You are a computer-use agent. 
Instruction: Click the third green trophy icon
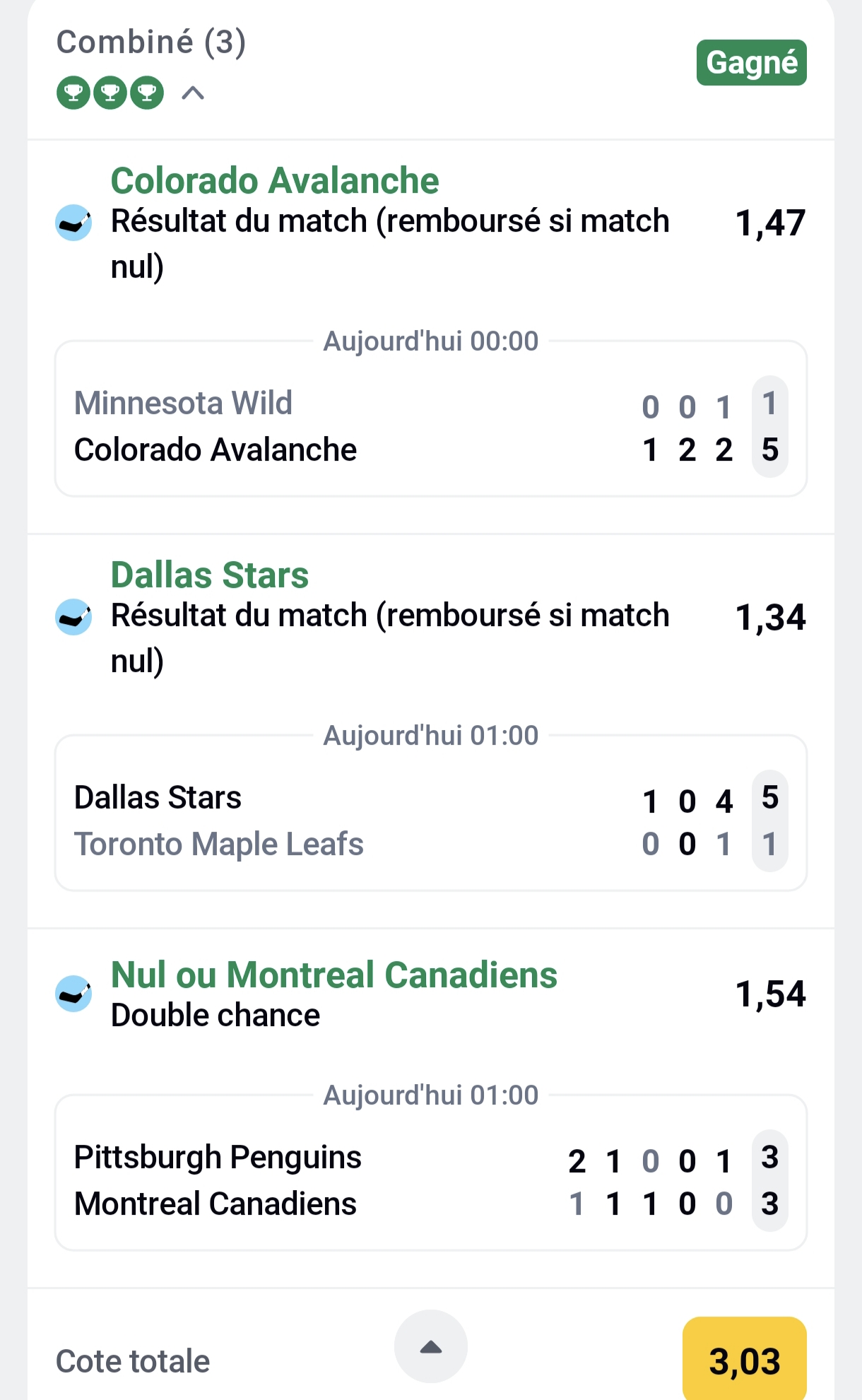(147, 93)
